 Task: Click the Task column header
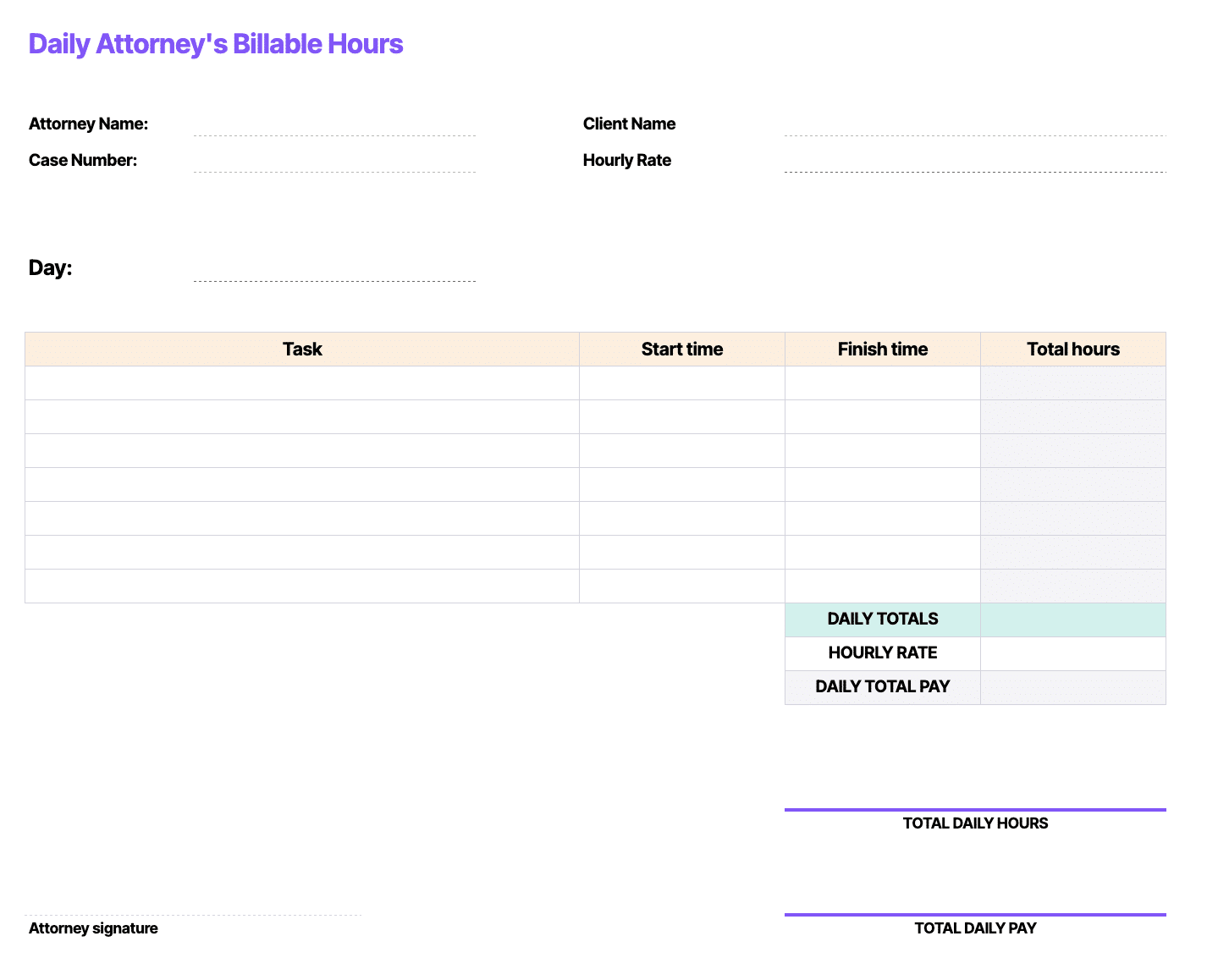pos(302,349)
